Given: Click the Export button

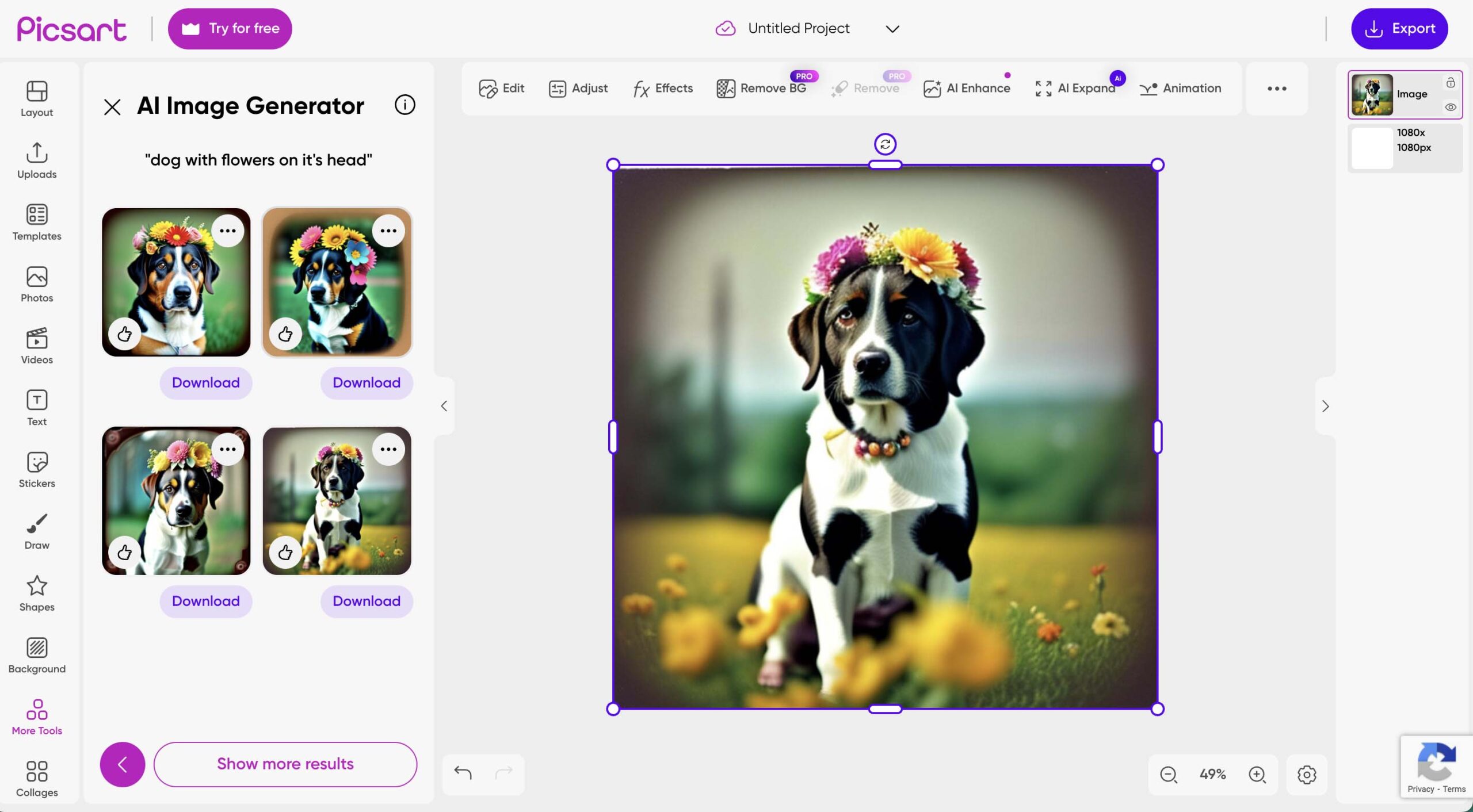Looking at the screenshot, I should point(1399,29).
